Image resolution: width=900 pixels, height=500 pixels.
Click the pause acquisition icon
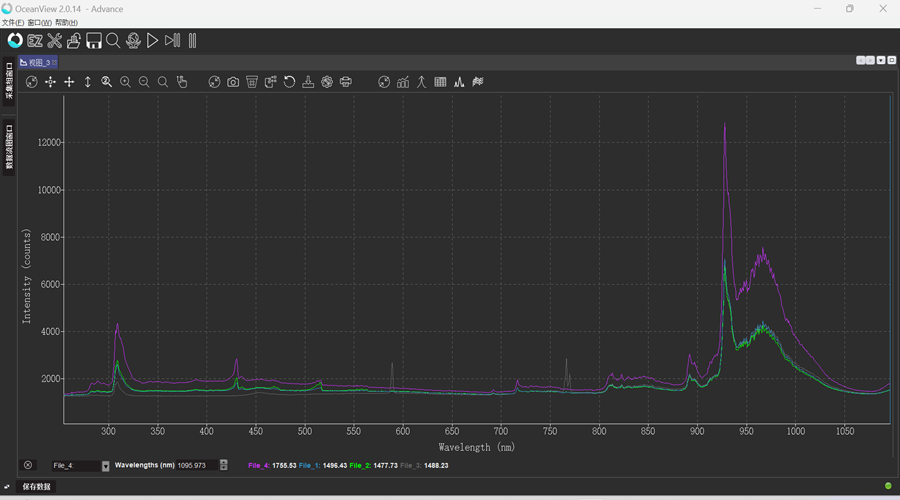192,41
